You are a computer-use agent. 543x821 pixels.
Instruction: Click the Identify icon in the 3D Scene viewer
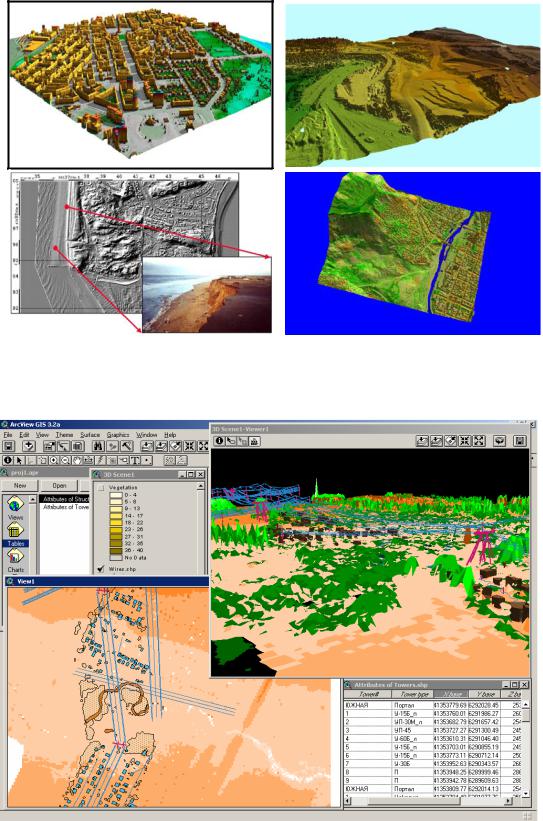[219, 441]
